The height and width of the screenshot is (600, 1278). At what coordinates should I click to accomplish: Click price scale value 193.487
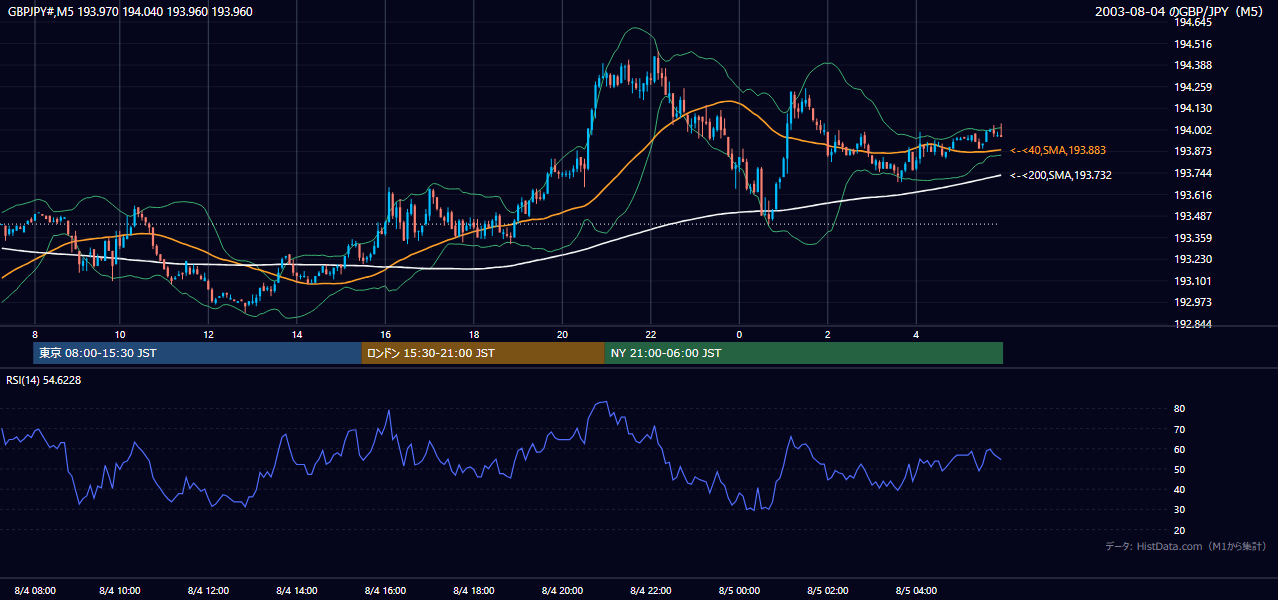(1192, 216)
